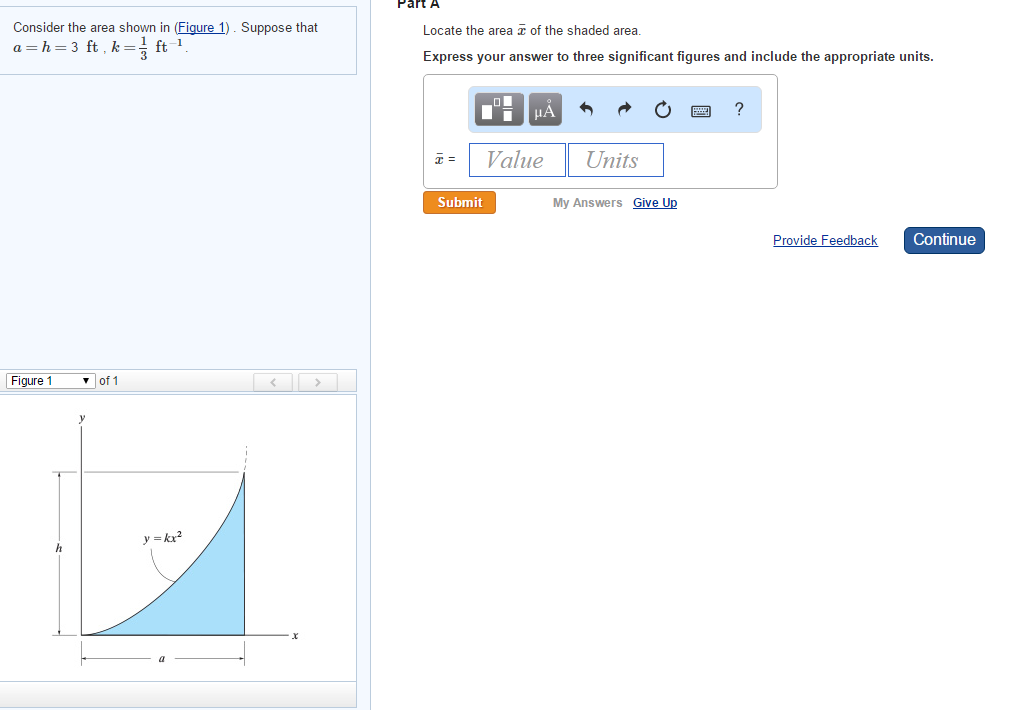Click the Give Up link
This screenshot has height=710, width=1009.
click(x=654, y=202)
